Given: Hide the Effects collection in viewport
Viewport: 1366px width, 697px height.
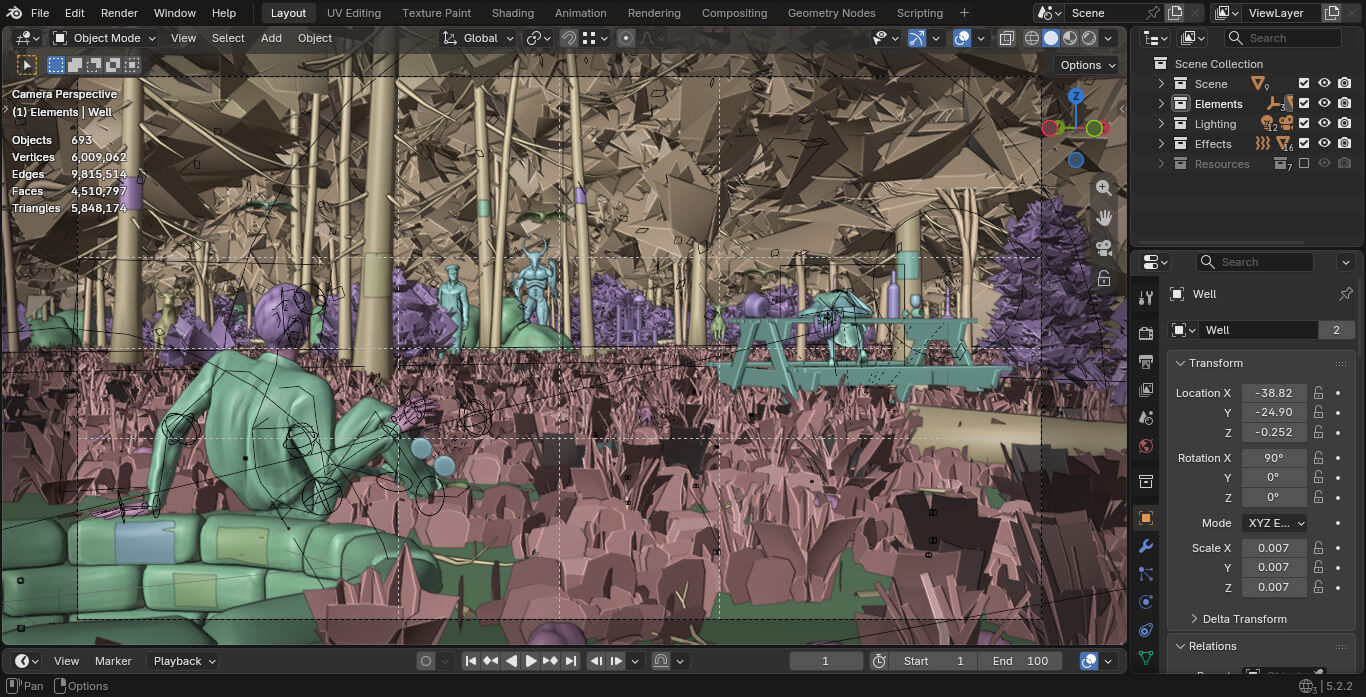Looking at the screenshot, I should [x=1324, y=144].
